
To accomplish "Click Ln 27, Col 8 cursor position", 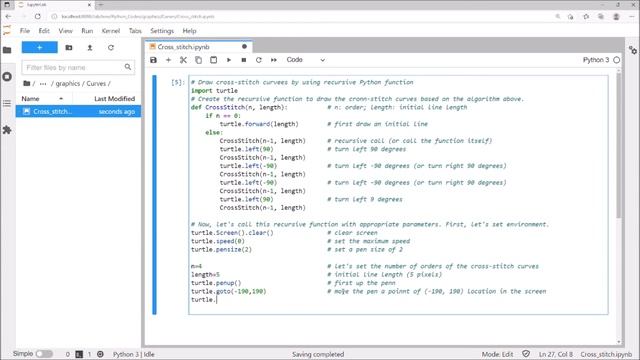I will click(556, 354).
